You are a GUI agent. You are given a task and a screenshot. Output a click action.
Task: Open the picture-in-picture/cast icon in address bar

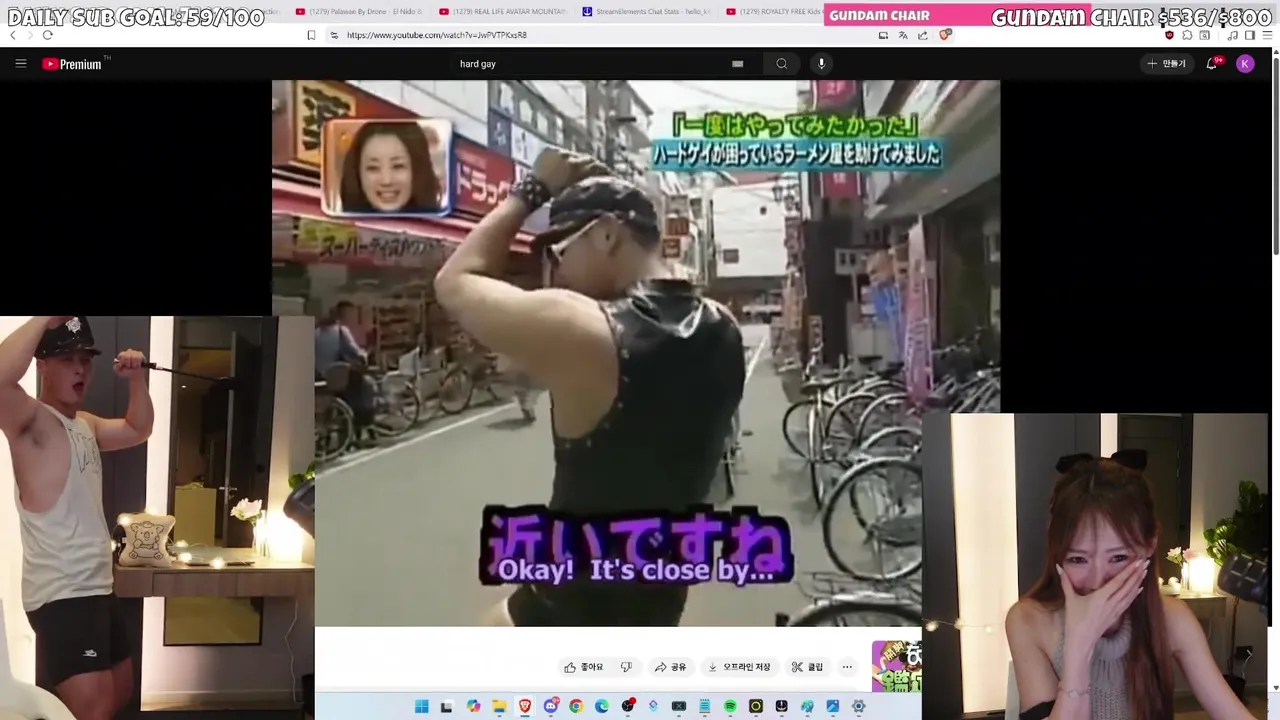click(883, 35)
